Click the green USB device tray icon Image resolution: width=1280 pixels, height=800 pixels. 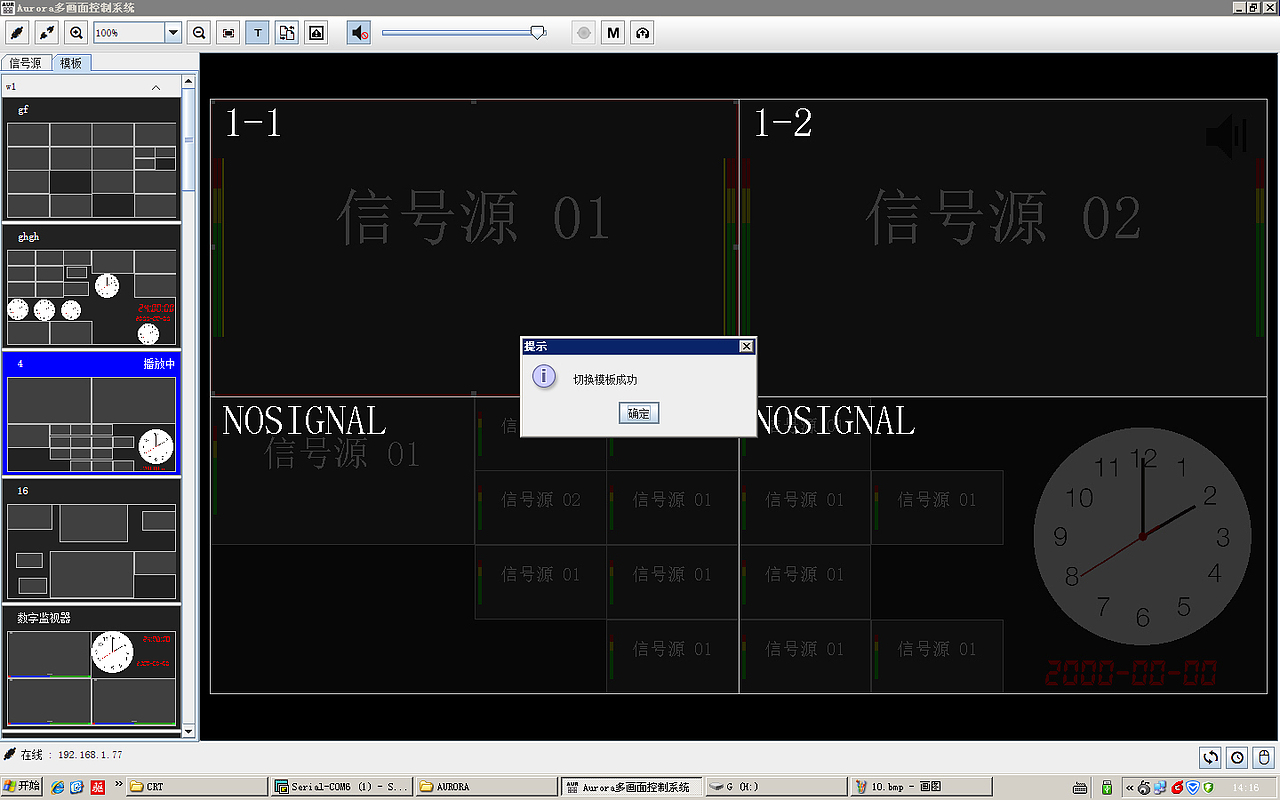1107,788
